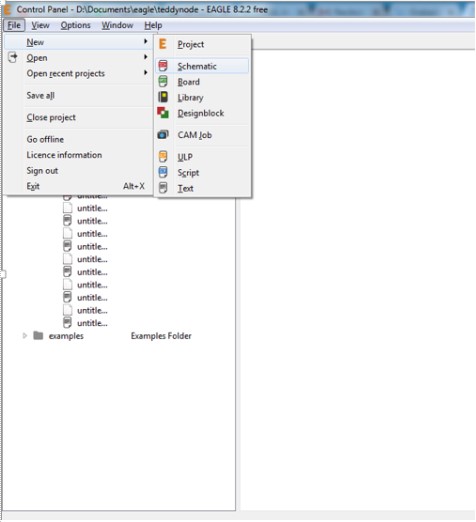Create a new Text file
Image resolution: width=476 pixels, height=522 pixels.
pyautogui.click(x=203, y=188)
